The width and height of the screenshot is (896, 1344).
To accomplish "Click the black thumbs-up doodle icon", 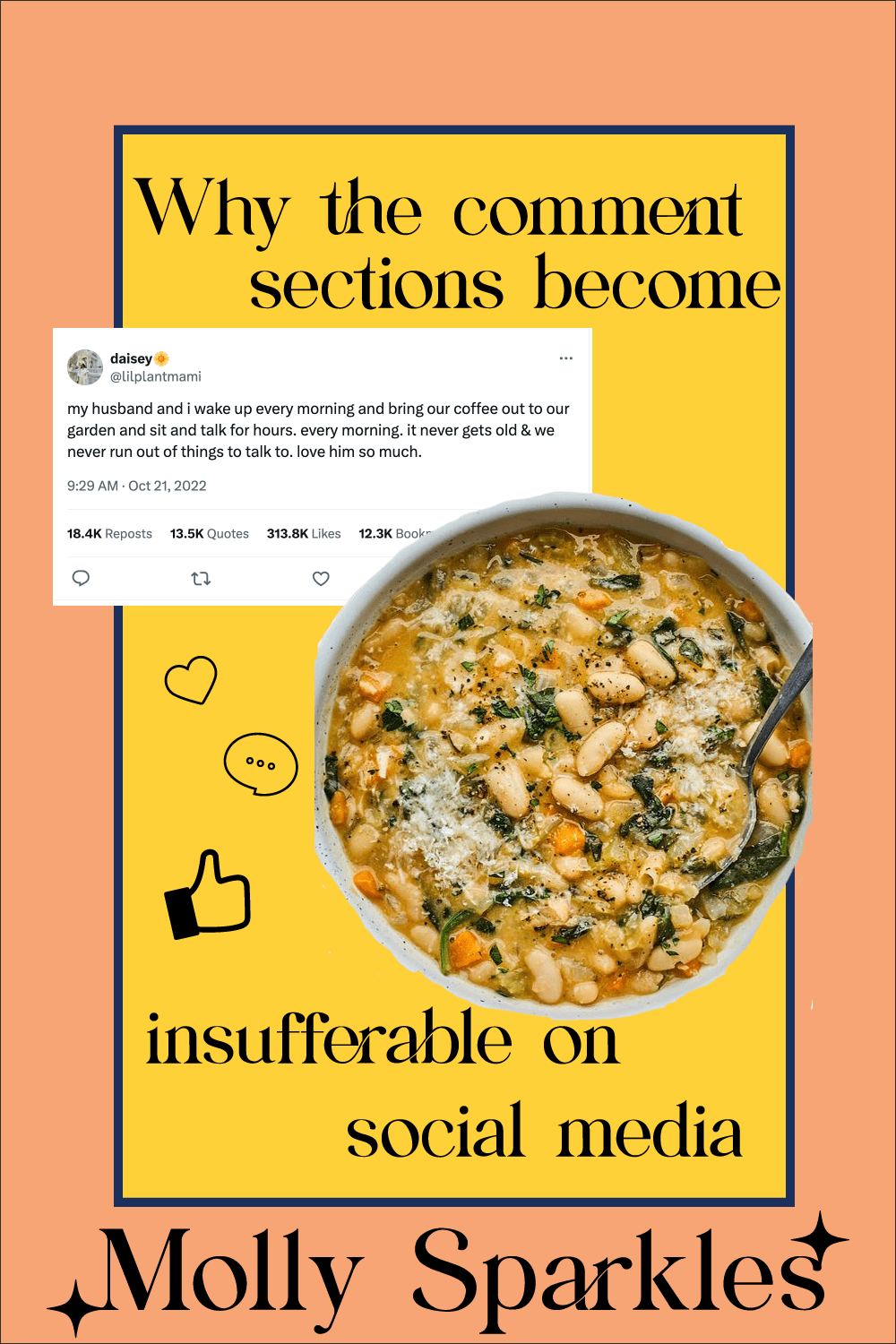I will [207, 895].
